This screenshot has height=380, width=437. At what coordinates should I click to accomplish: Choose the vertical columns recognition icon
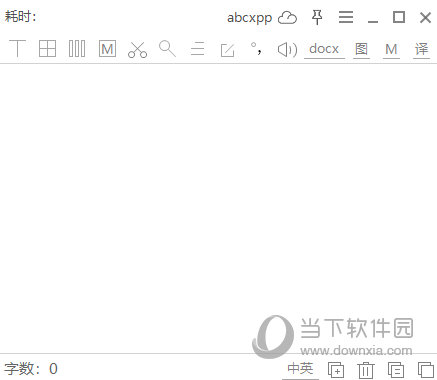[x=77, y=49]
